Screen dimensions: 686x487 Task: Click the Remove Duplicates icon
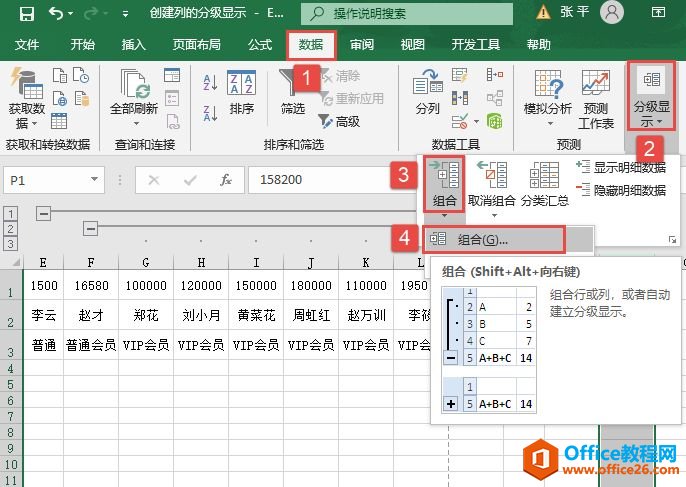click(x=460, y=98)
